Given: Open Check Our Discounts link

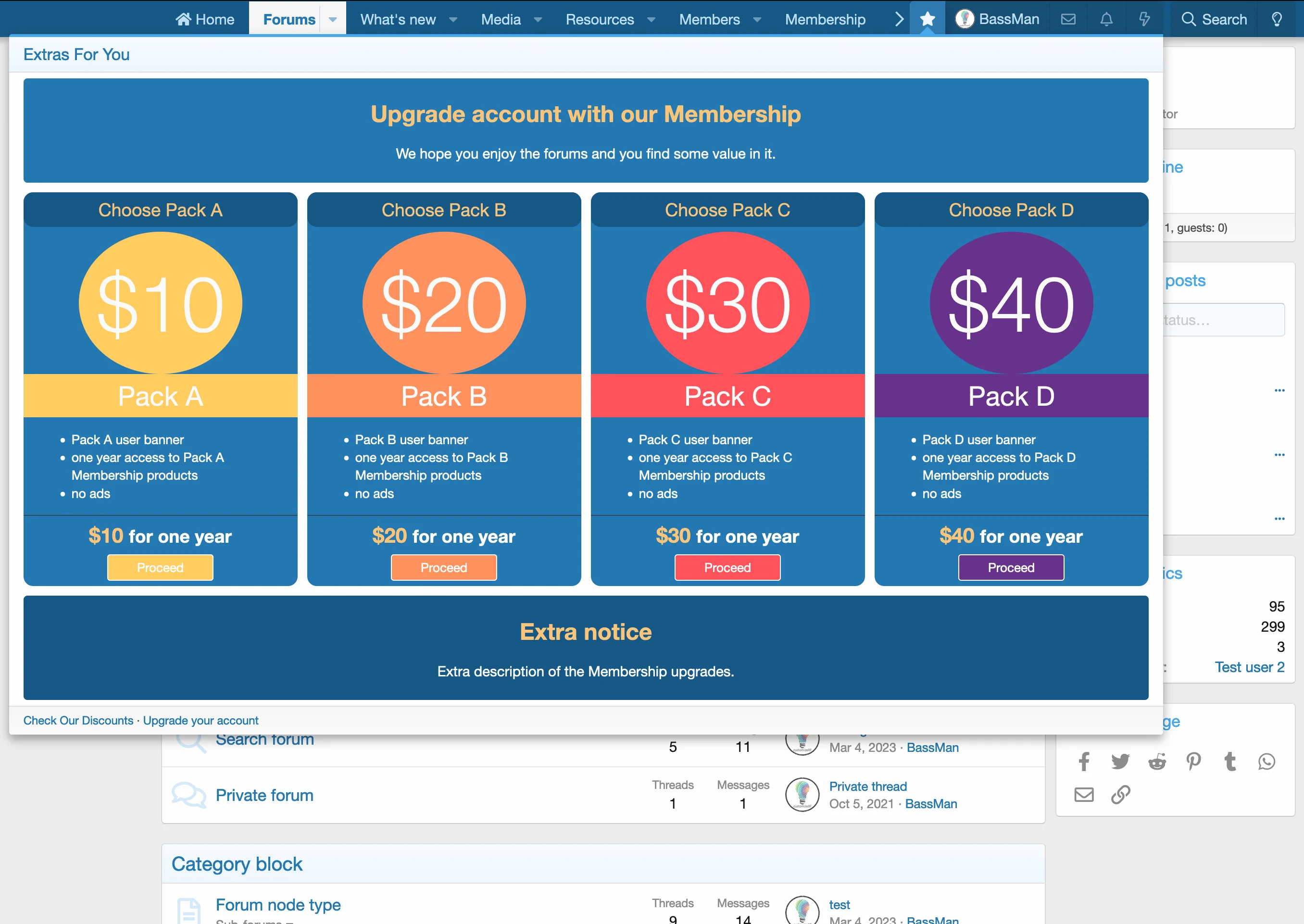Looking at the screenshot, I should (78, 720).
